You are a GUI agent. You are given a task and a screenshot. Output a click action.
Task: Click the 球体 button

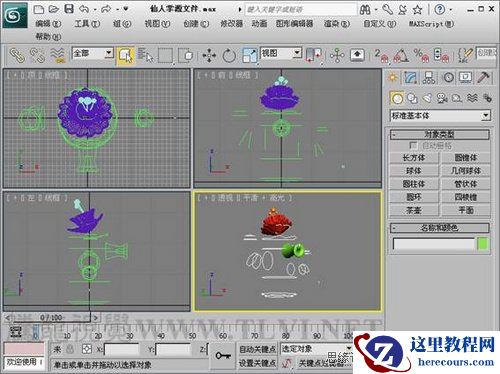click(414, 171)
